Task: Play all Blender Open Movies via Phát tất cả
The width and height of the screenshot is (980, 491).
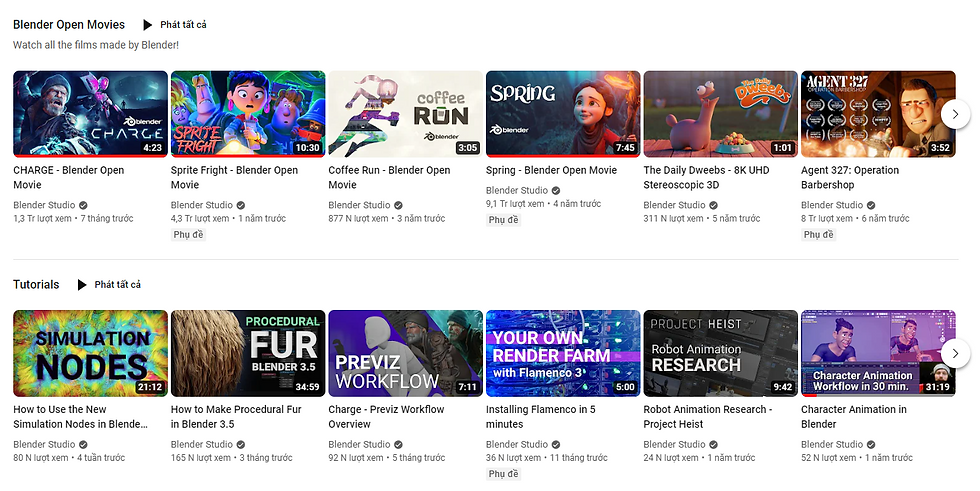Action: 183,25
